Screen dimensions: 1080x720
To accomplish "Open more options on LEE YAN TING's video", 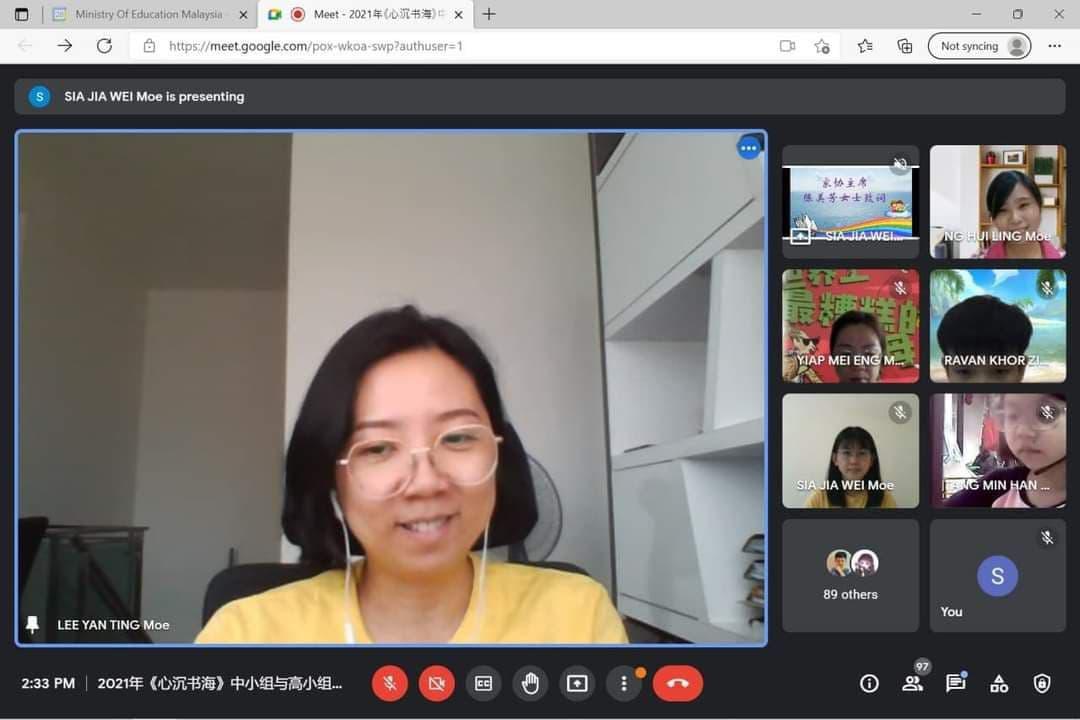I will point(749,147).
